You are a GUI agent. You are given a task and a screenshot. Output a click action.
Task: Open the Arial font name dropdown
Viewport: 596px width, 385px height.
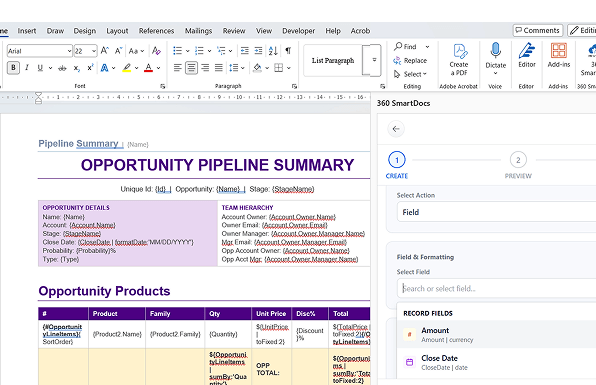(69, 51)
